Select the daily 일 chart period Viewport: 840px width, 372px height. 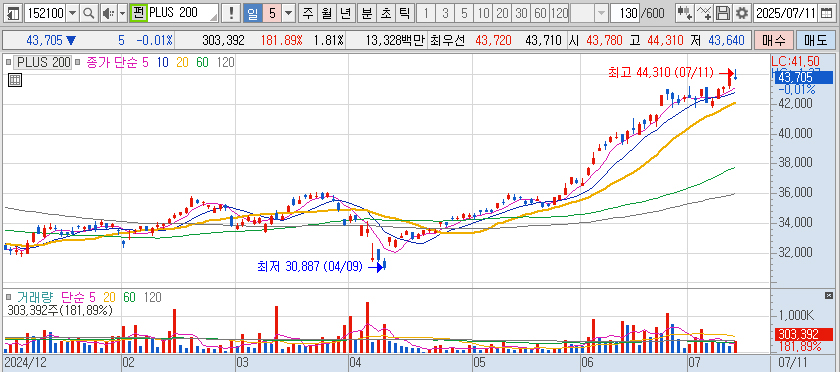253,13
